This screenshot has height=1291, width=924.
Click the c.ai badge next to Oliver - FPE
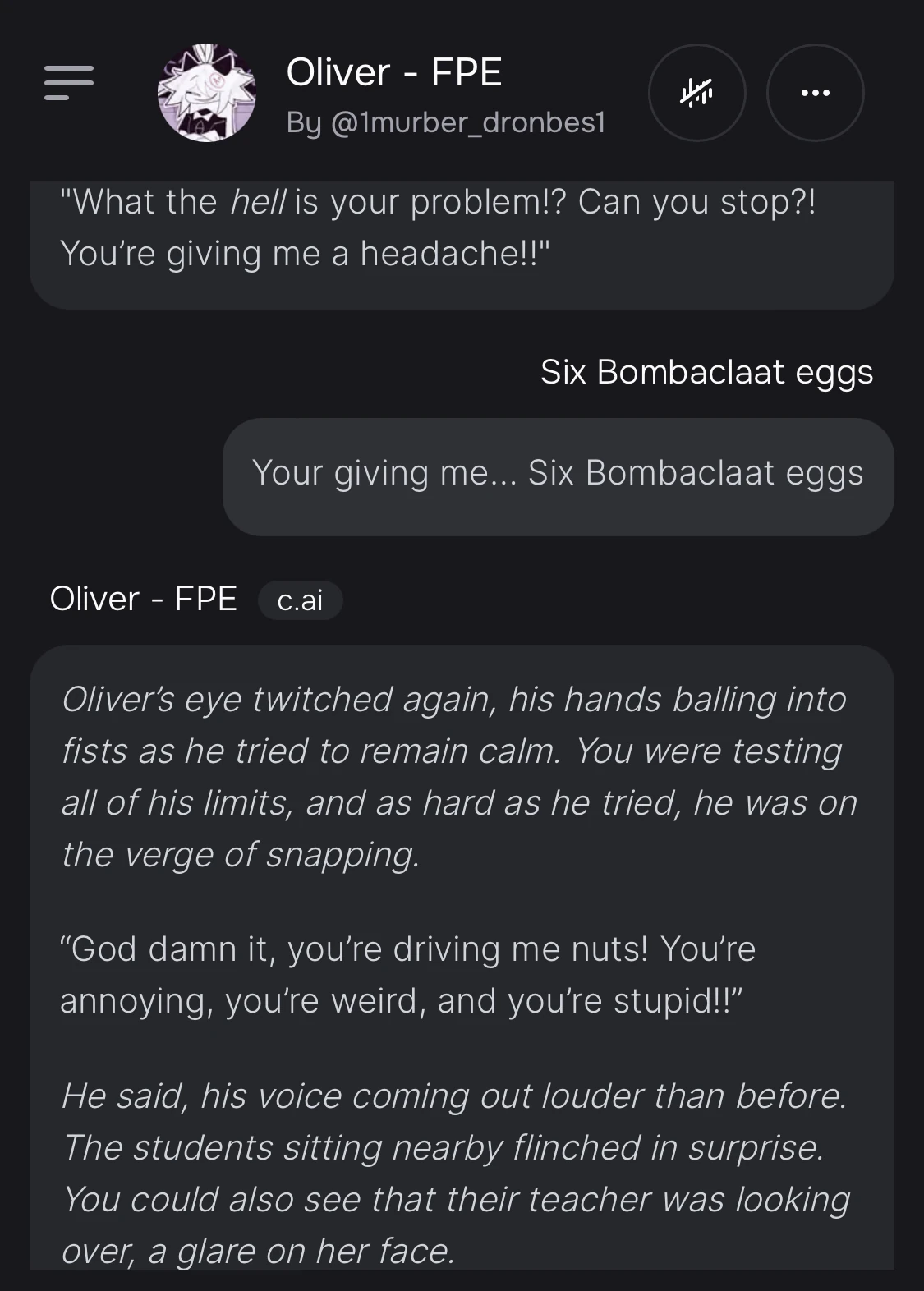coord(301,600)
